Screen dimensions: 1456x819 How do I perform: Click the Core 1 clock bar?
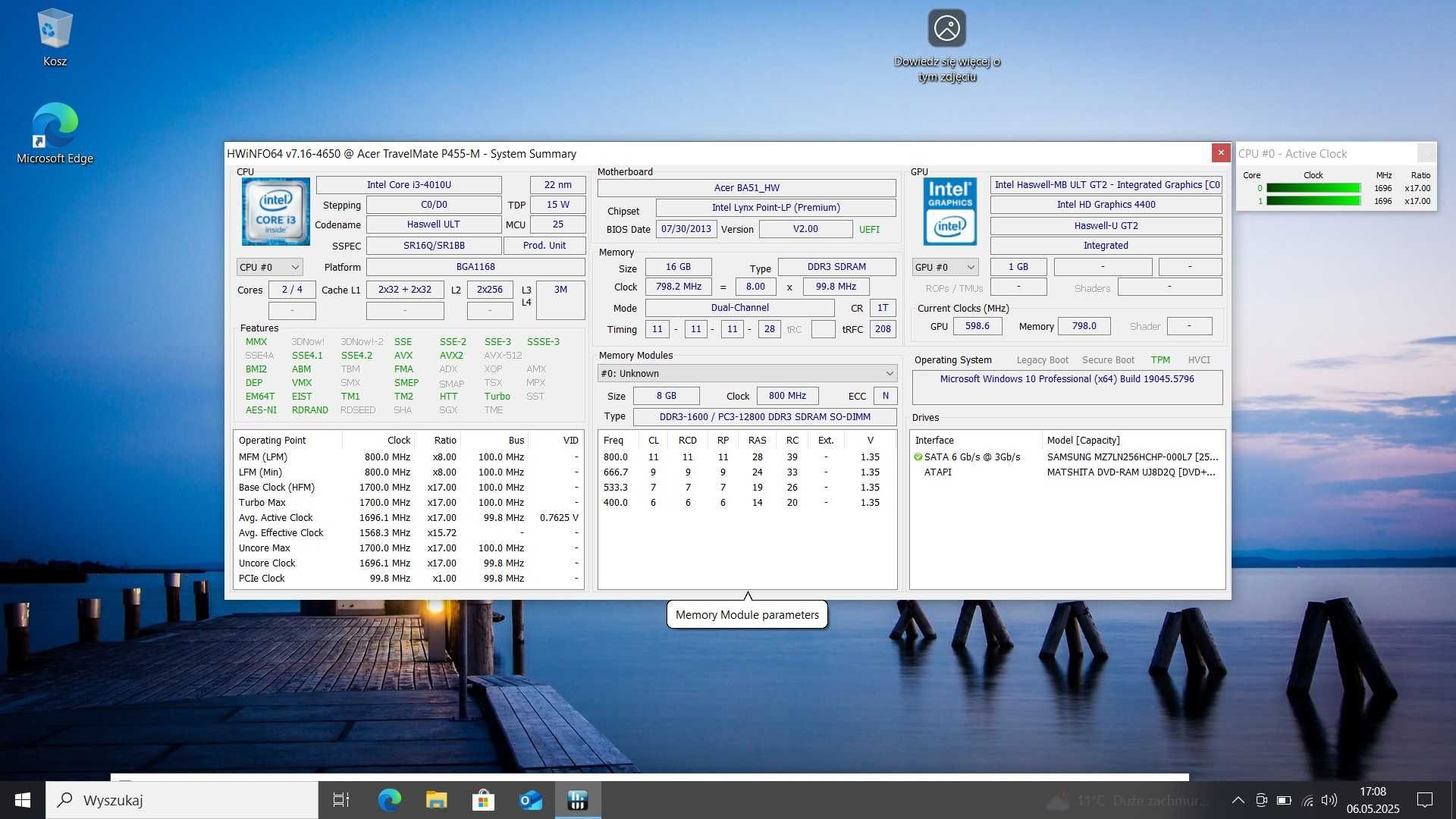pos(1313,201)
